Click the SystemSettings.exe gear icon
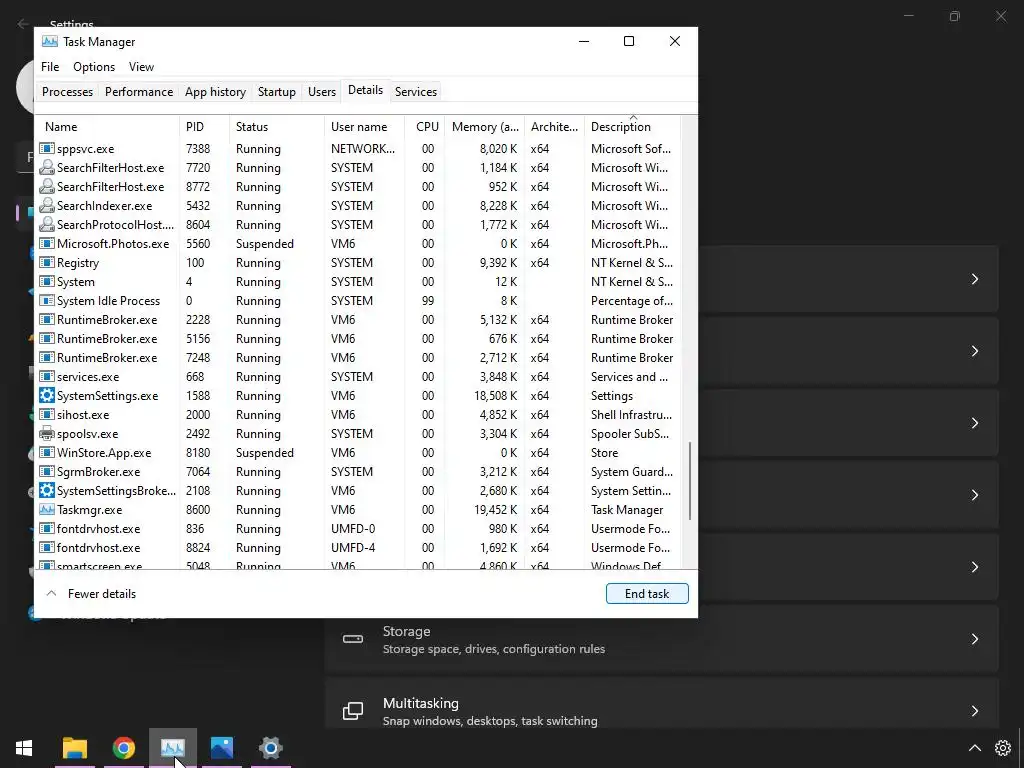 tap(46, 396)
